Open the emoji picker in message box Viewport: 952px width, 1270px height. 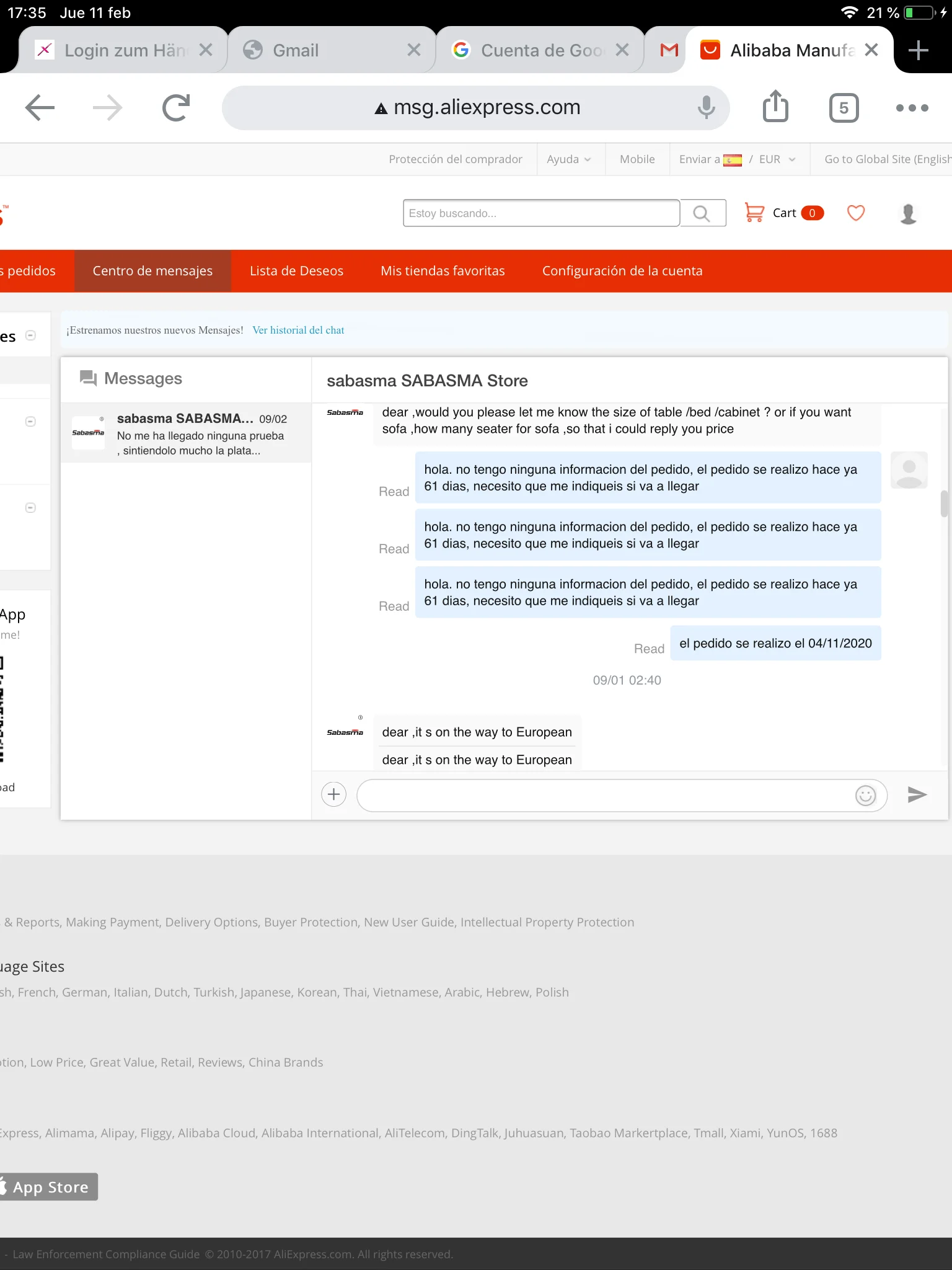coord(865,795)
